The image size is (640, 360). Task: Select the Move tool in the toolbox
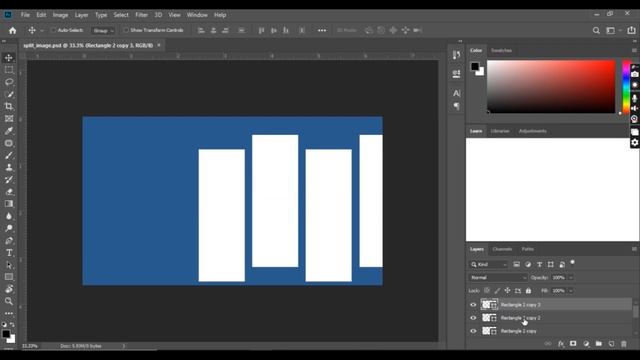9,58
